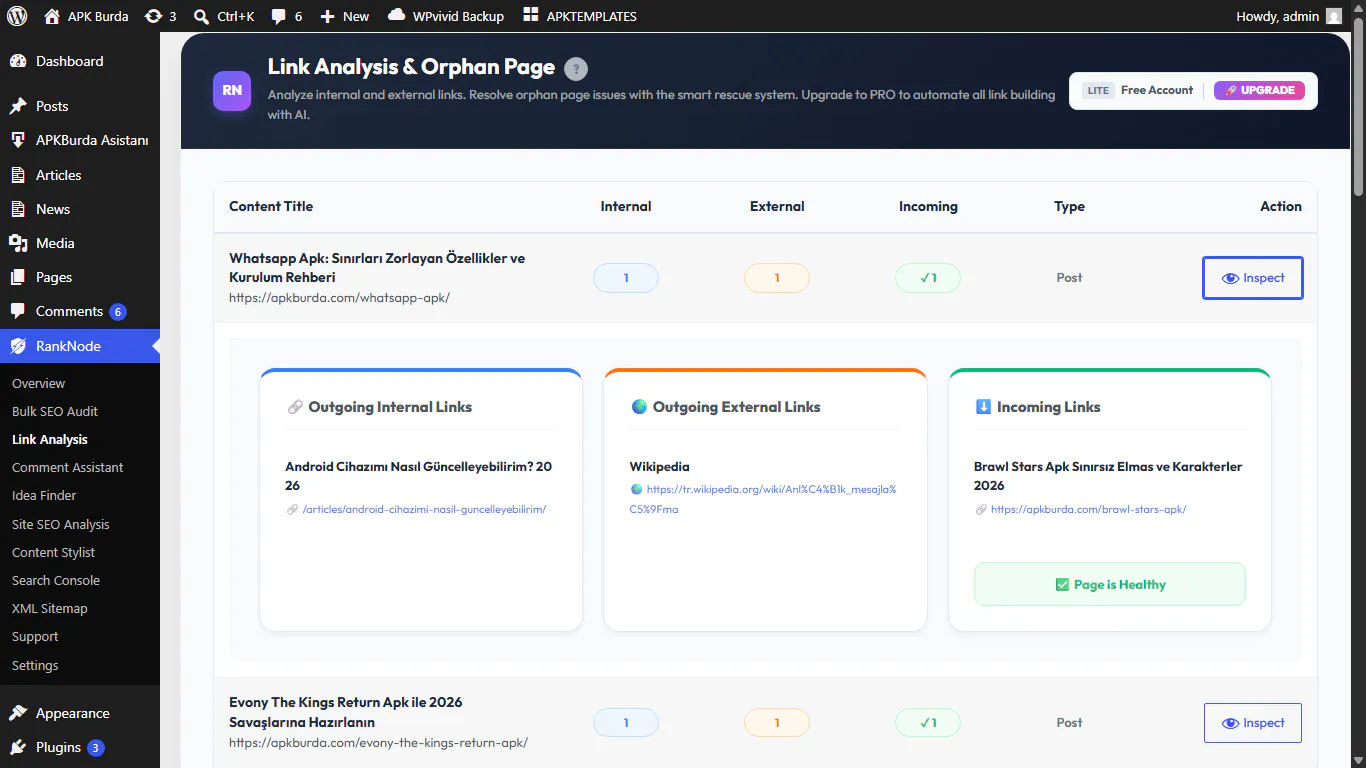
Task: Click the Internal count badge for Whatsapp Apk
Action: 626,278
